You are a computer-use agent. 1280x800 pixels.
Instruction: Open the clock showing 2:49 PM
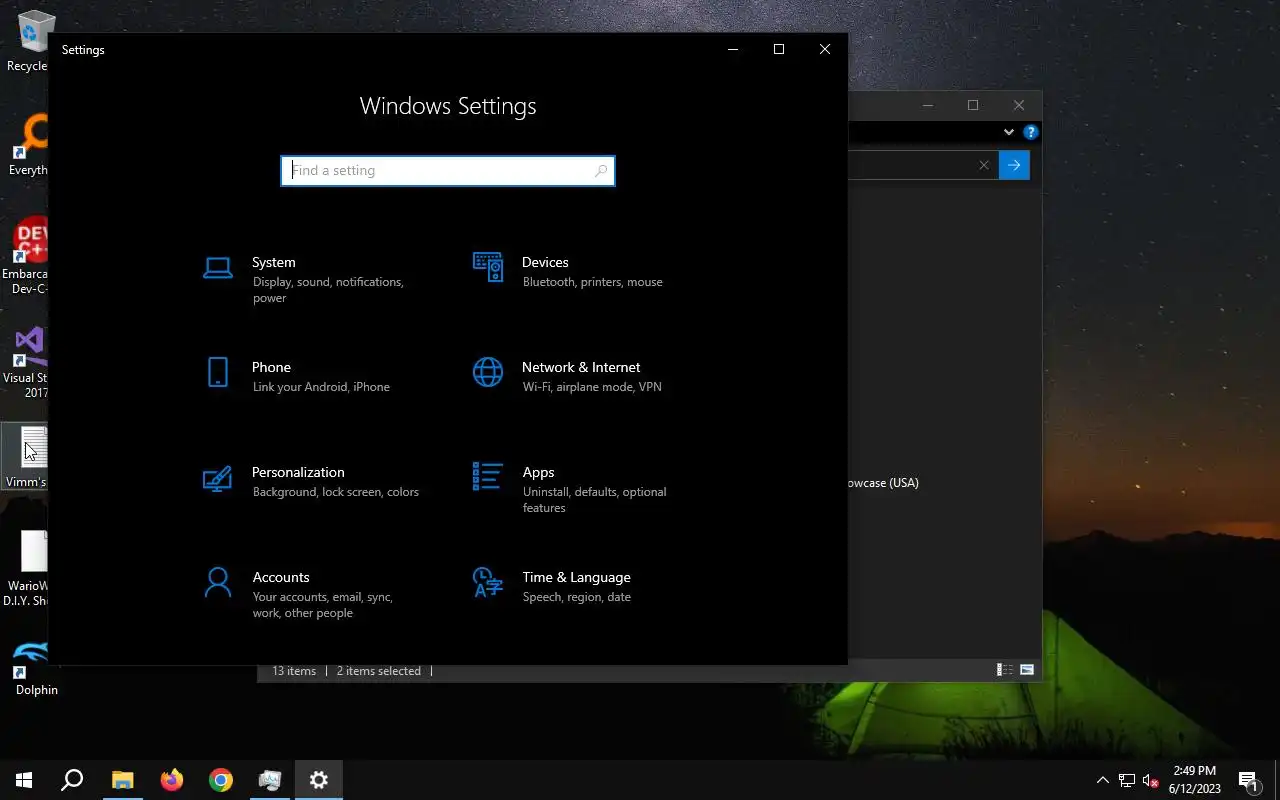(1195, 780)
